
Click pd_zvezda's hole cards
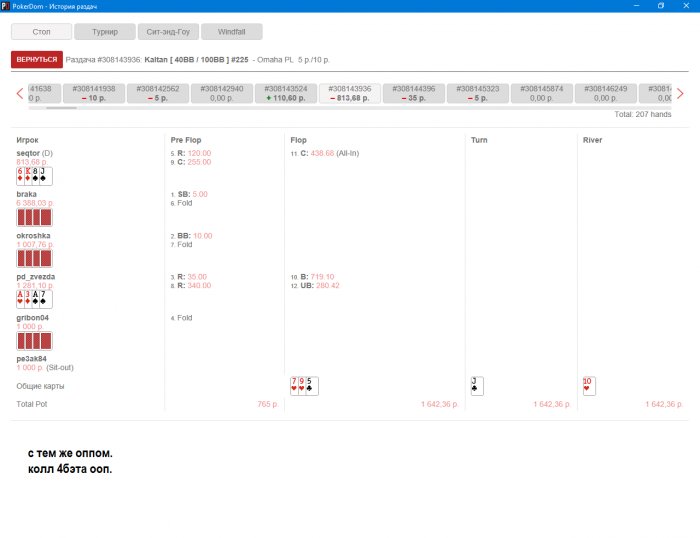point(34,299)
